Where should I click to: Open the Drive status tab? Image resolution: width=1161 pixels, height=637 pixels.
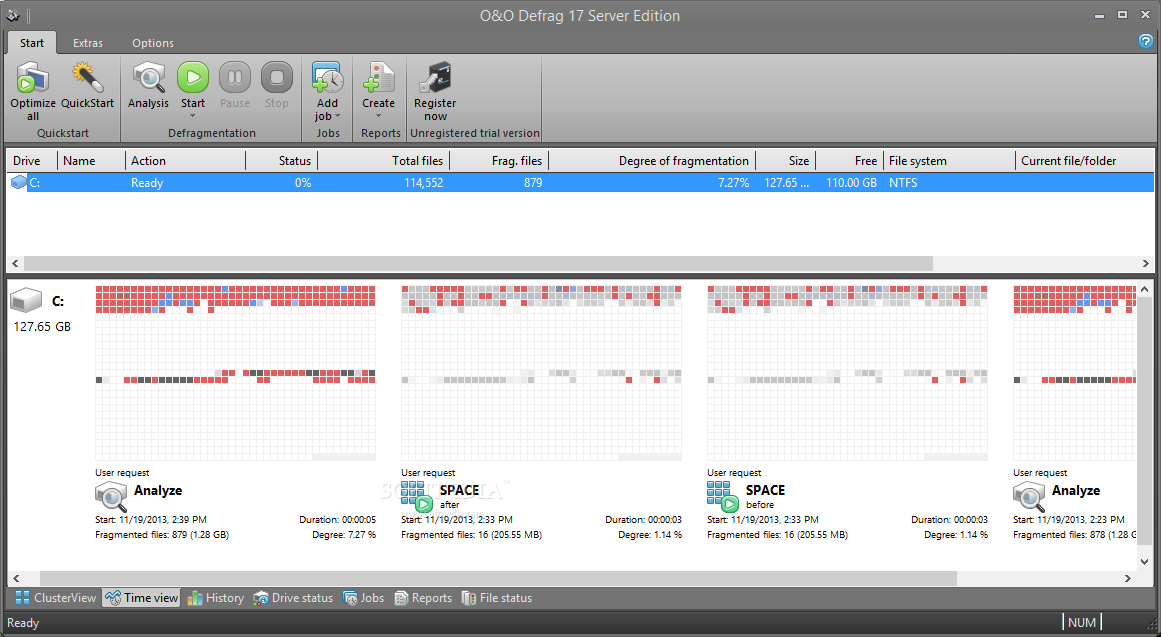[x=293, y=598]
